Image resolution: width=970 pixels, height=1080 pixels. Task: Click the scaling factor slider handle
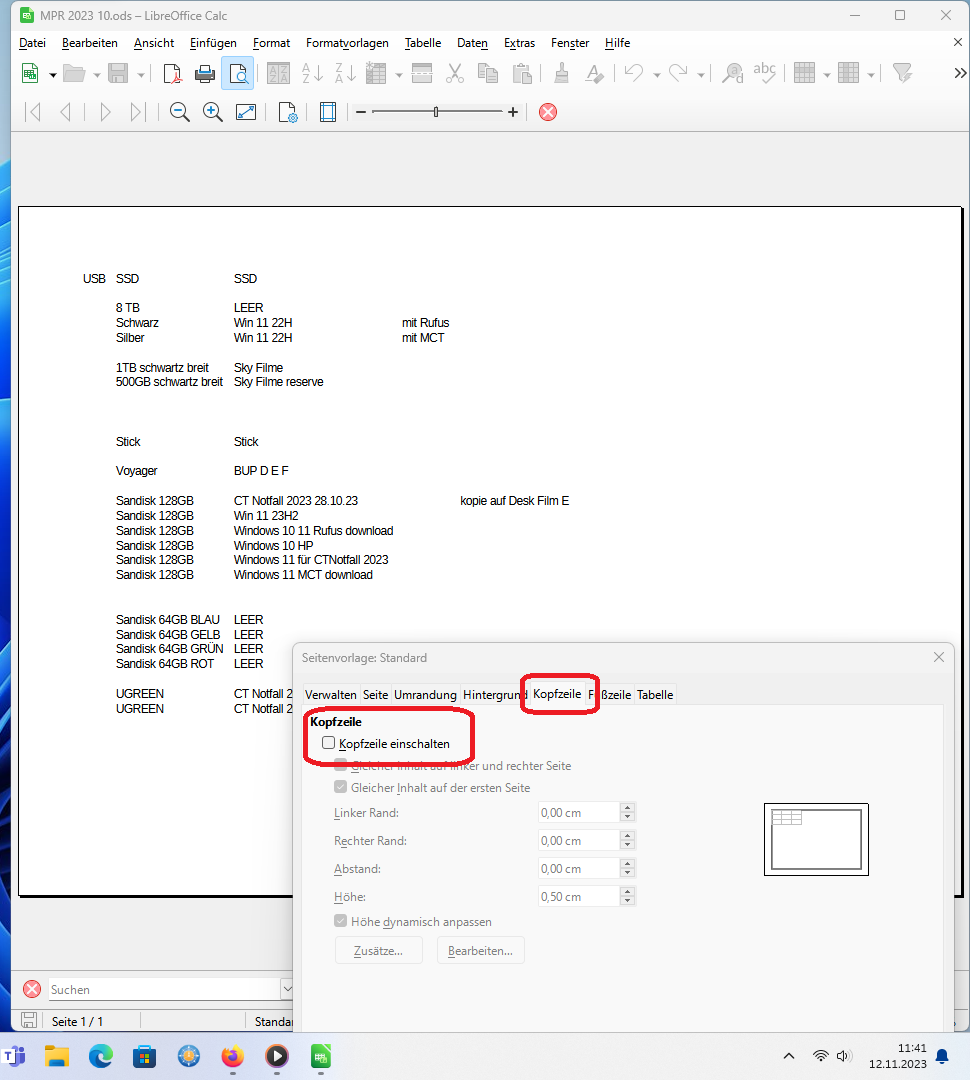(x=436, y=112)
